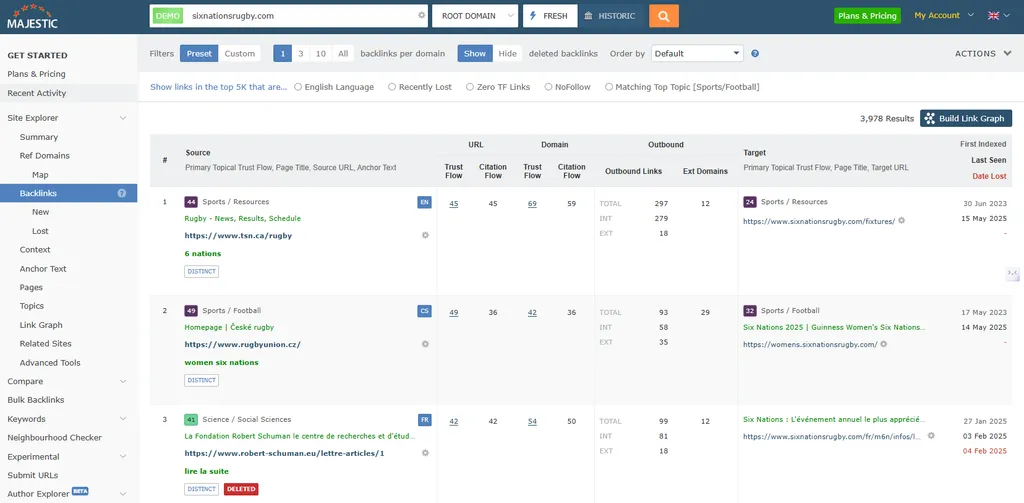Click the Majestic logo

(33, 16)
